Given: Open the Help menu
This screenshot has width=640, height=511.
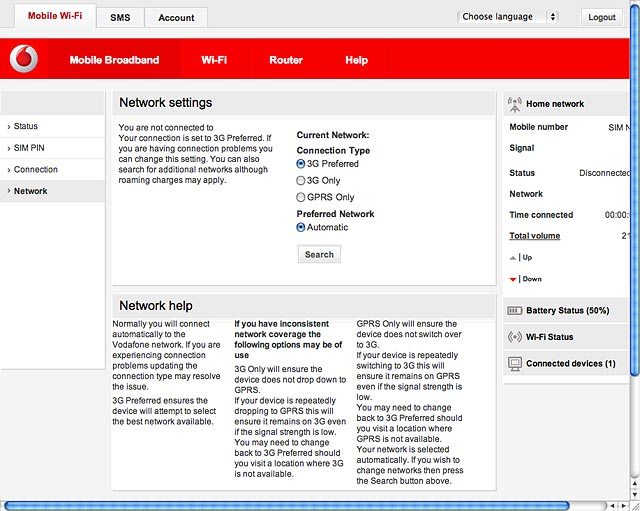Looking at the screenshot, I should 356,60.
